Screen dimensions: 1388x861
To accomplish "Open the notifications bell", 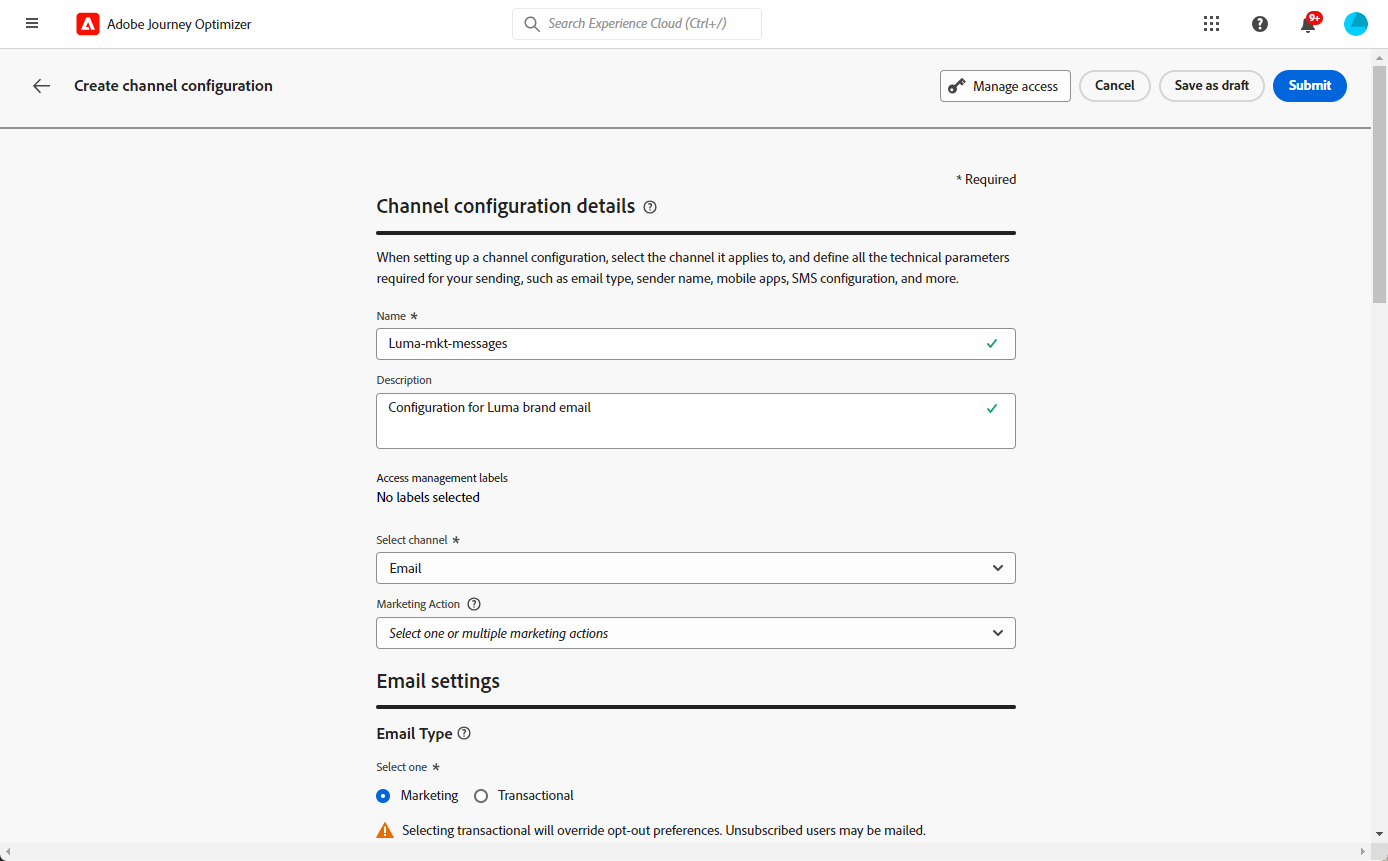I will 1308,25.
